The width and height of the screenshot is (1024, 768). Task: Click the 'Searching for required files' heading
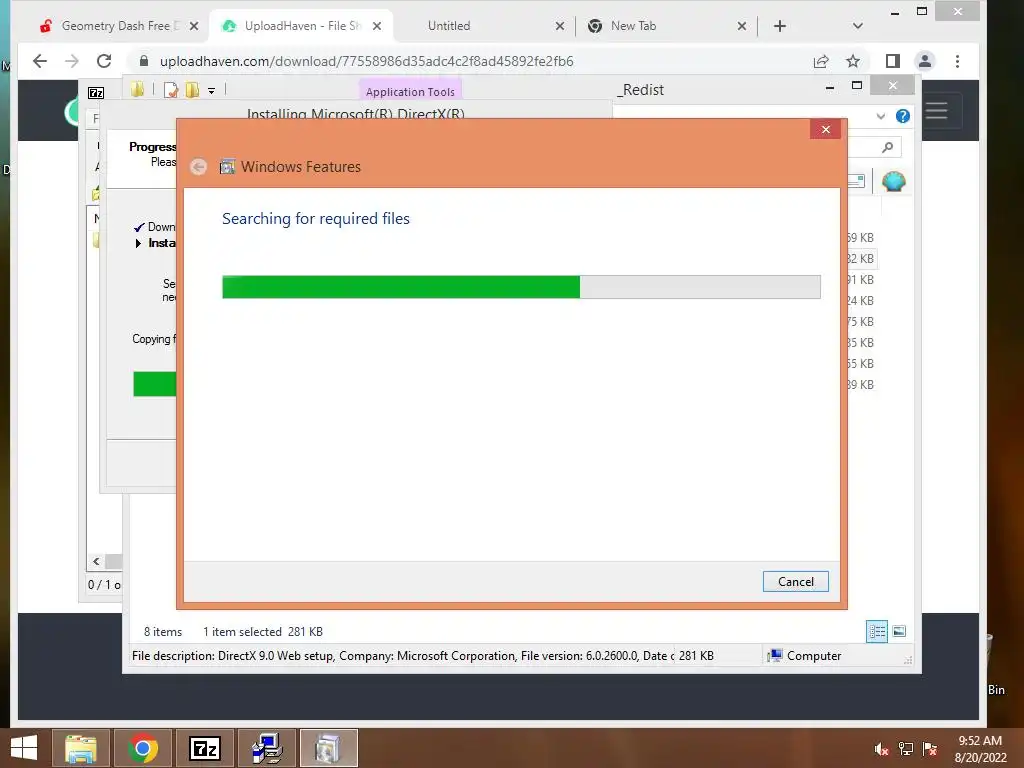[315, 219]
